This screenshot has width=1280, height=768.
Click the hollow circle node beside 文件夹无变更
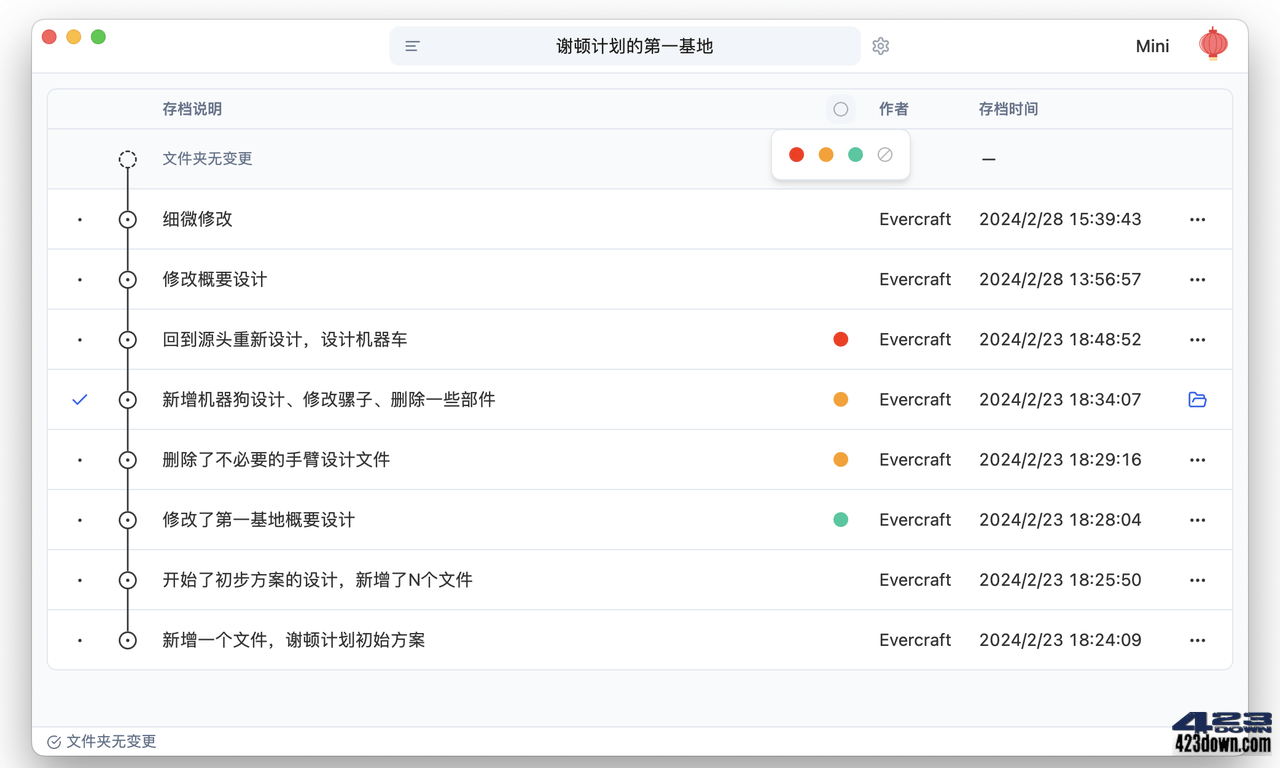[x=127, y=158]
